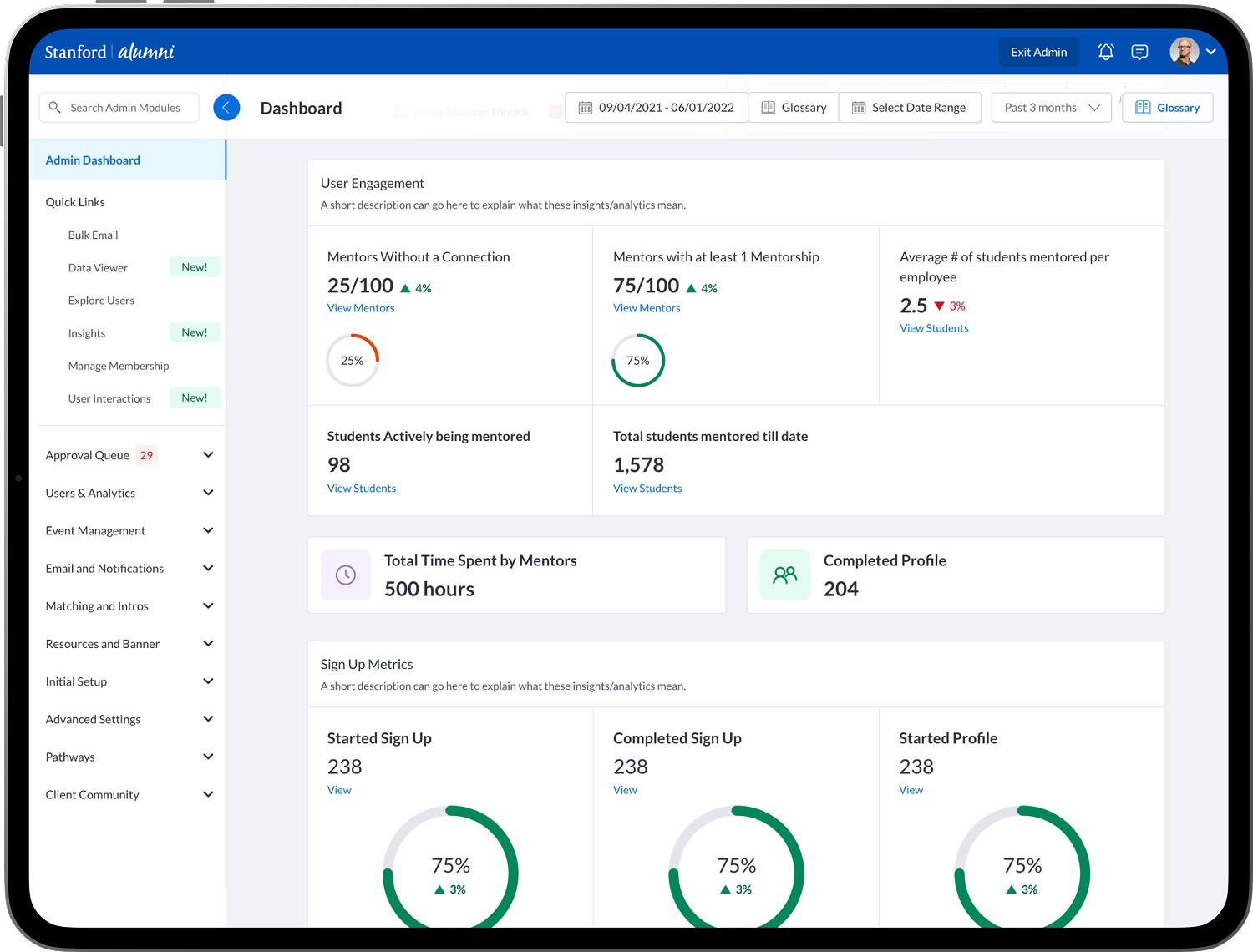Click the 75% mentorship progress ring
Image resolution: width=1253 pixels, height=952 pixels.
pyautogui.click(x=638, y=361)
